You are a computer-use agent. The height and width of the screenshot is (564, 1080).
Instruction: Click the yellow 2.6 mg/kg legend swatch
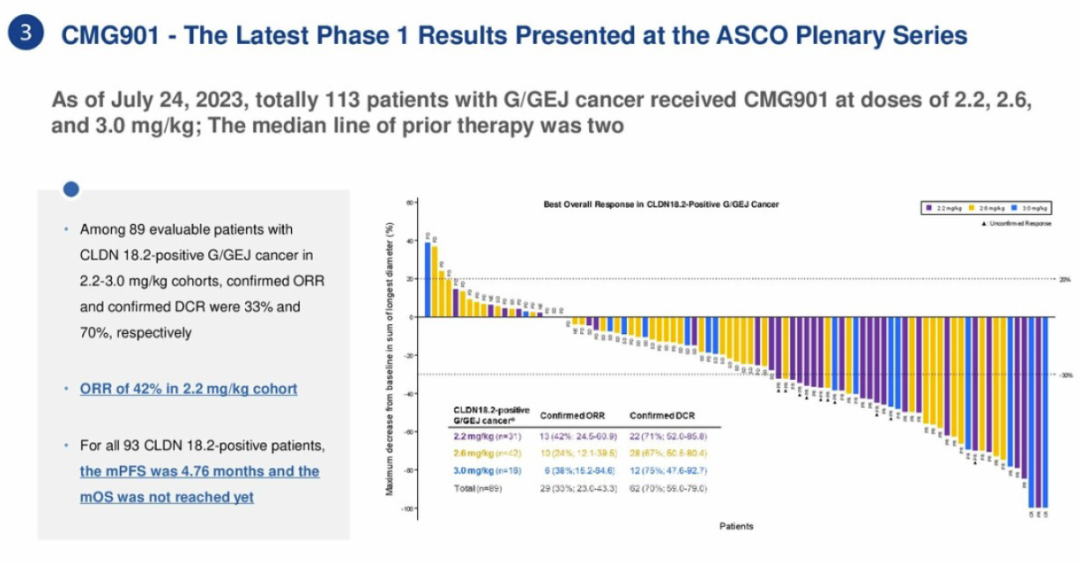click(x=975, y=208)
